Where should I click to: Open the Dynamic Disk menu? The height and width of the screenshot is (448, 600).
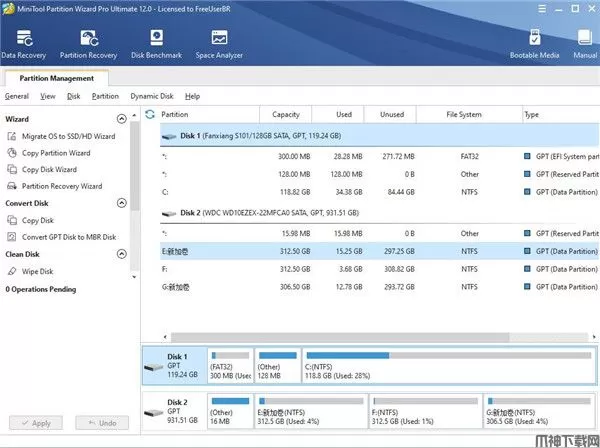(x=151, y=96)
